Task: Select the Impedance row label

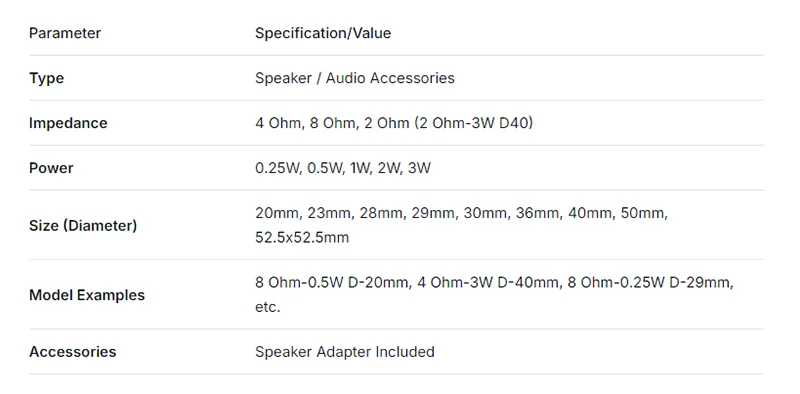Action: coord(68,123)
